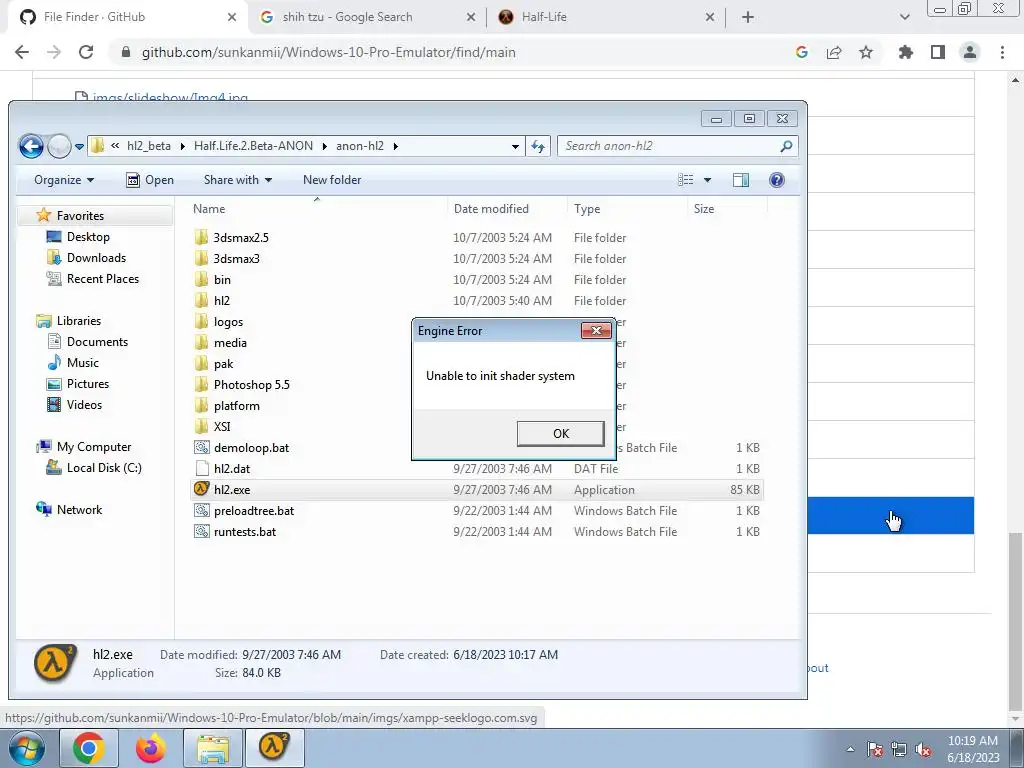The image size is (1024, 768).
Task: Select the bin folder
Action: [222, 280]
